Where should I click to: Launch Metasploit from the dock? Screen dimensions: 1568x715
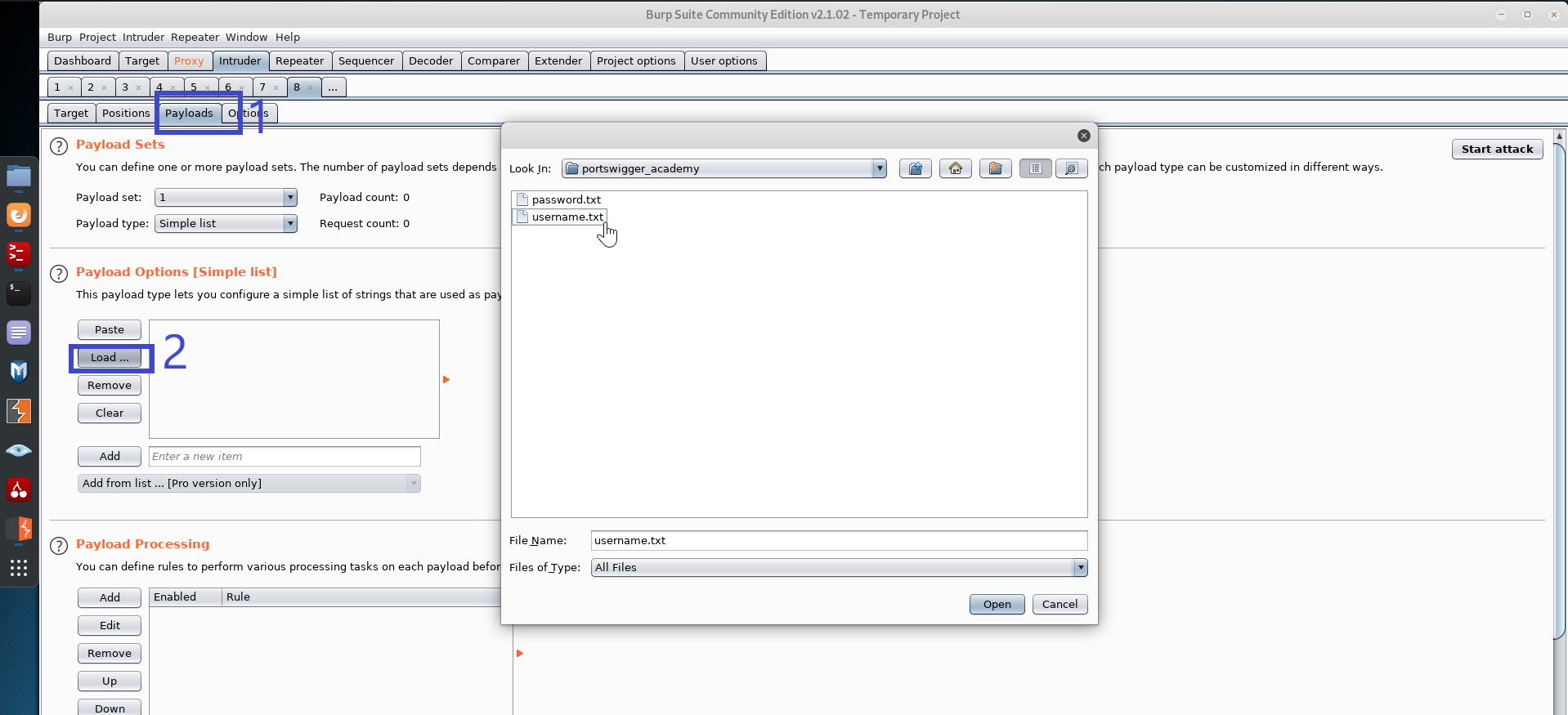click(19, 372)
